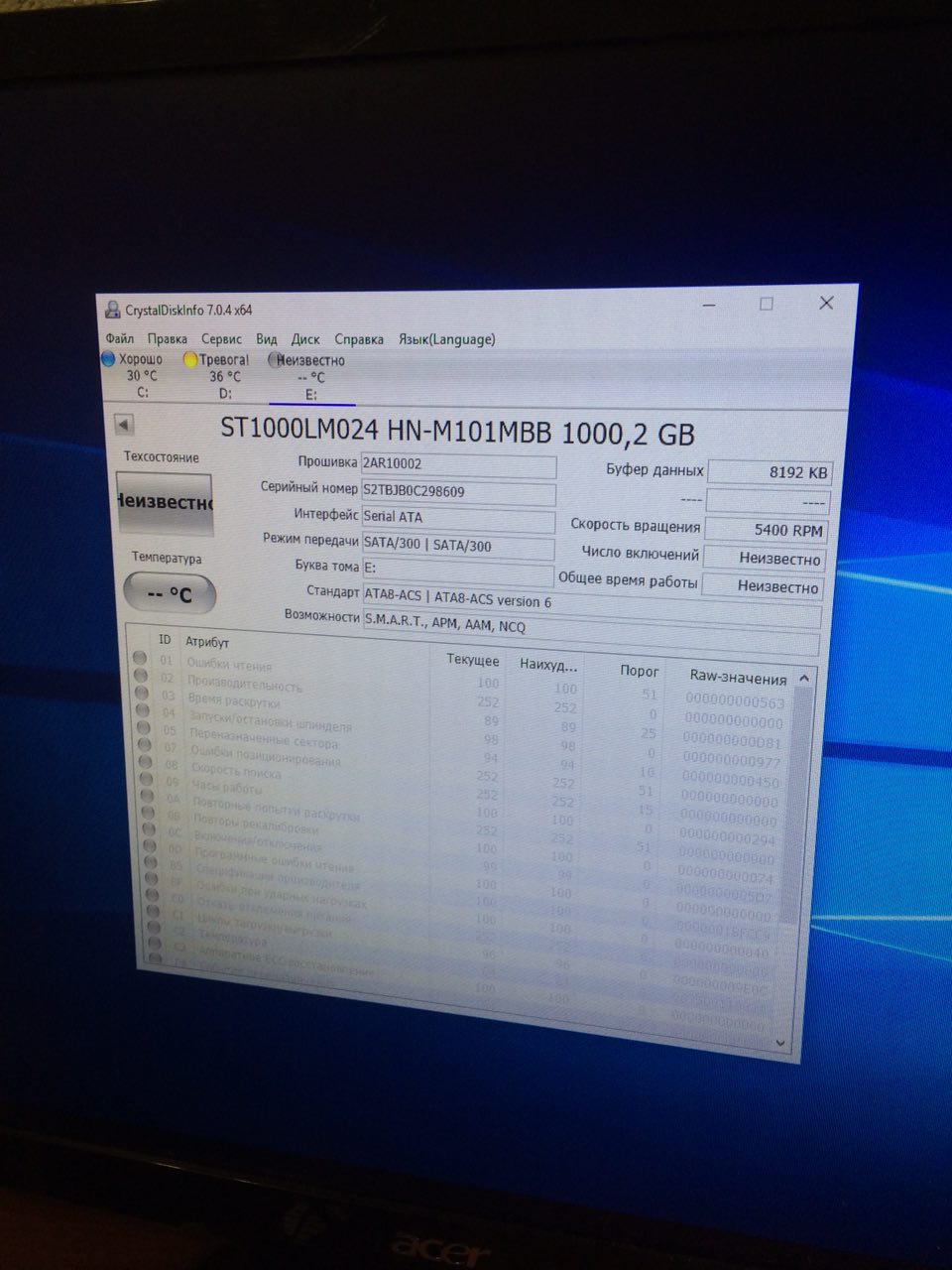Close the CrystalDiskInfo window
This screenshot has width=952, height=1270.
click(826, 303)
